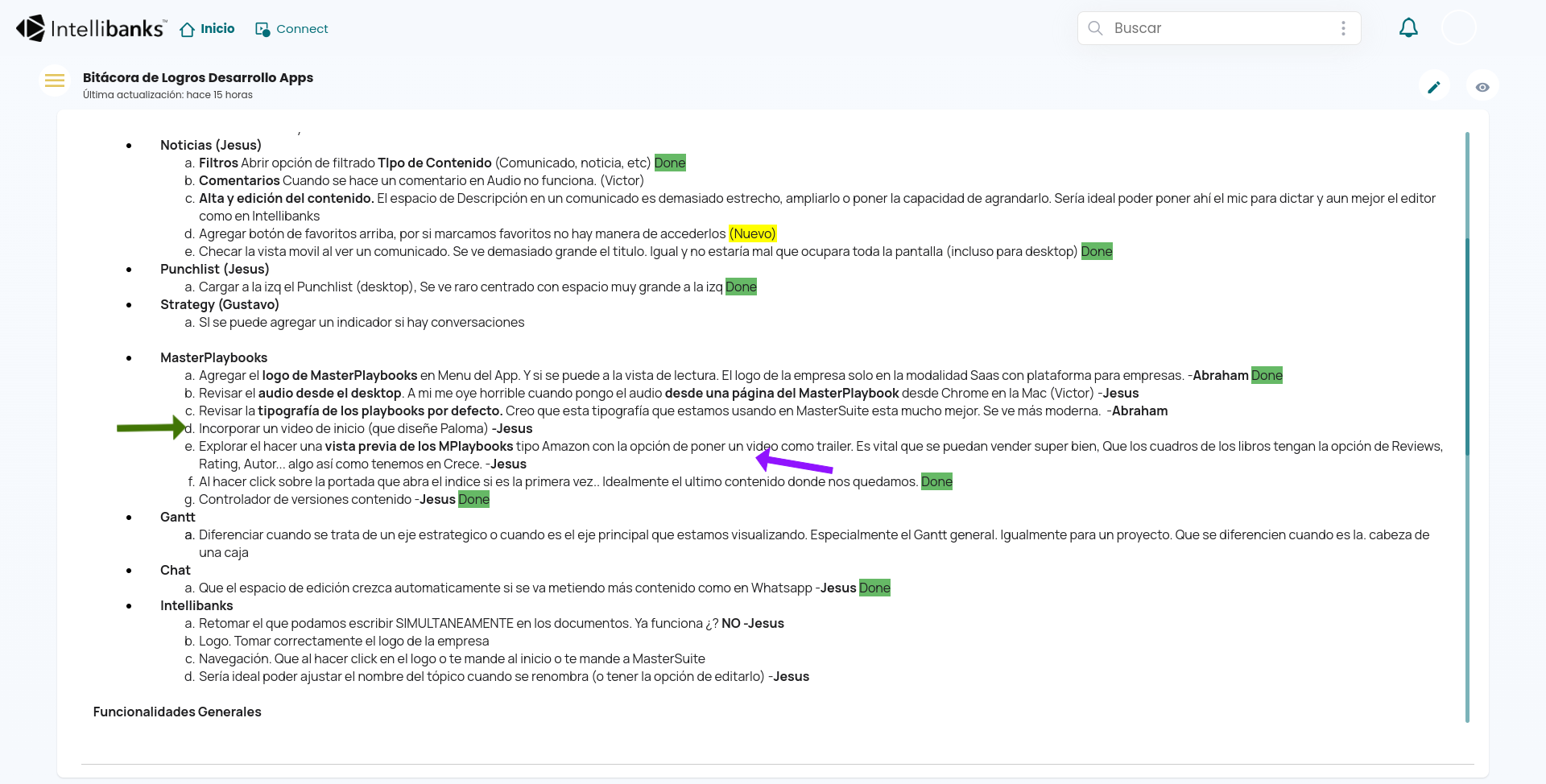Click Done tag after '-Abraham' logo line
This screenshot has width=1546, height=784.
(x=1267, y=375)
